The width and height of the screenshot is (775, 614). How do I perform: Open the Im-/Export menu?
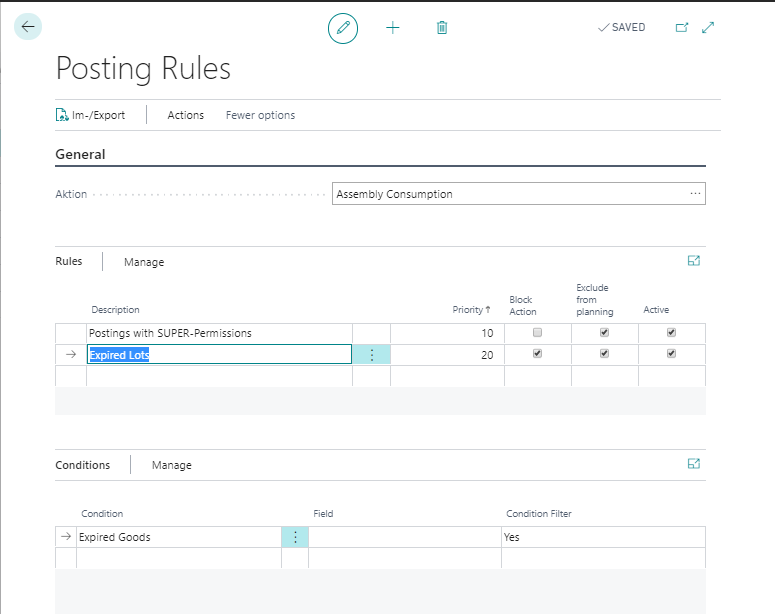[x=90, y=115]
